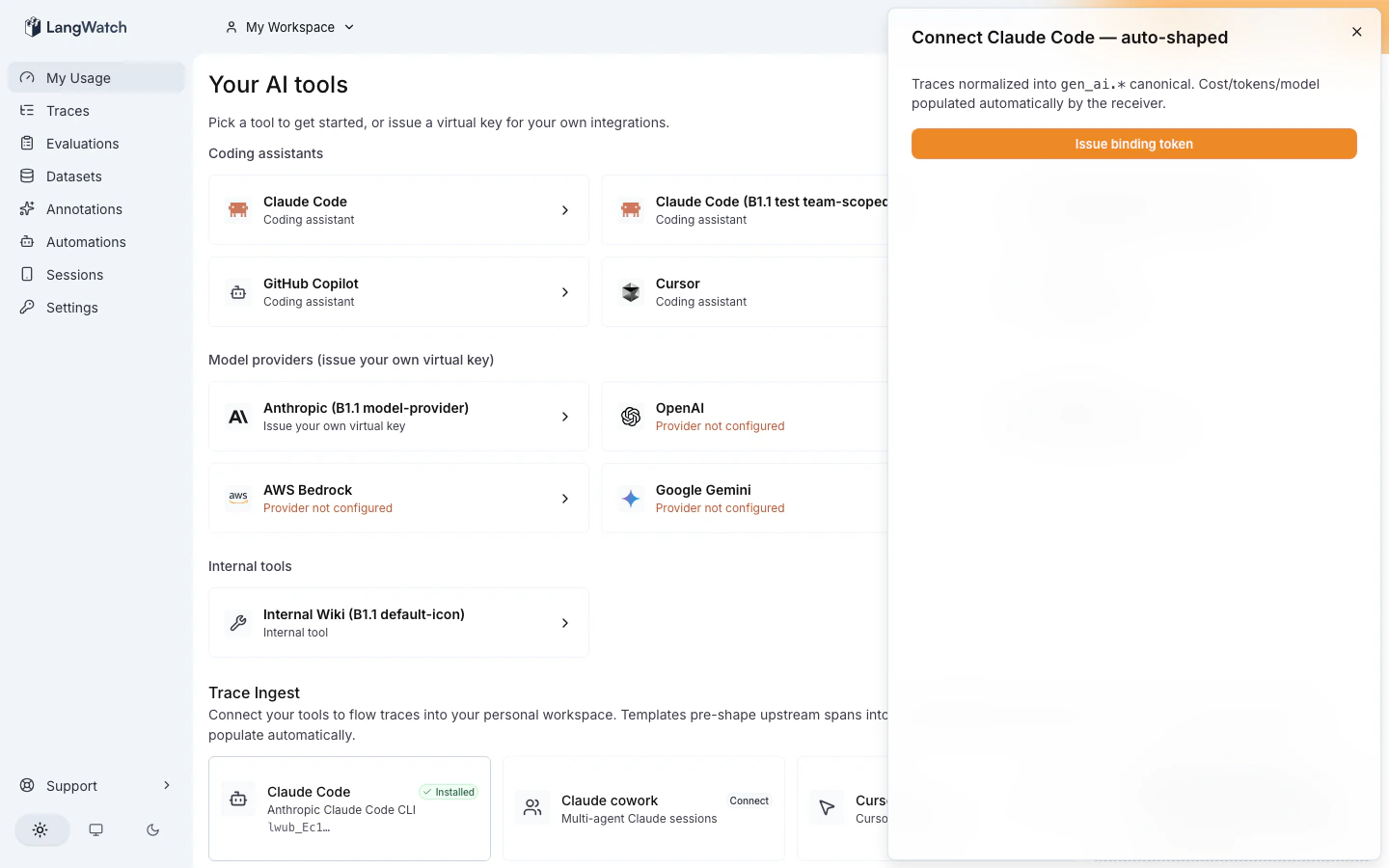Viewport: 1389px width, 868px height.
Task: Click the Automations robot icon
Action: click(x=27, y=242)
